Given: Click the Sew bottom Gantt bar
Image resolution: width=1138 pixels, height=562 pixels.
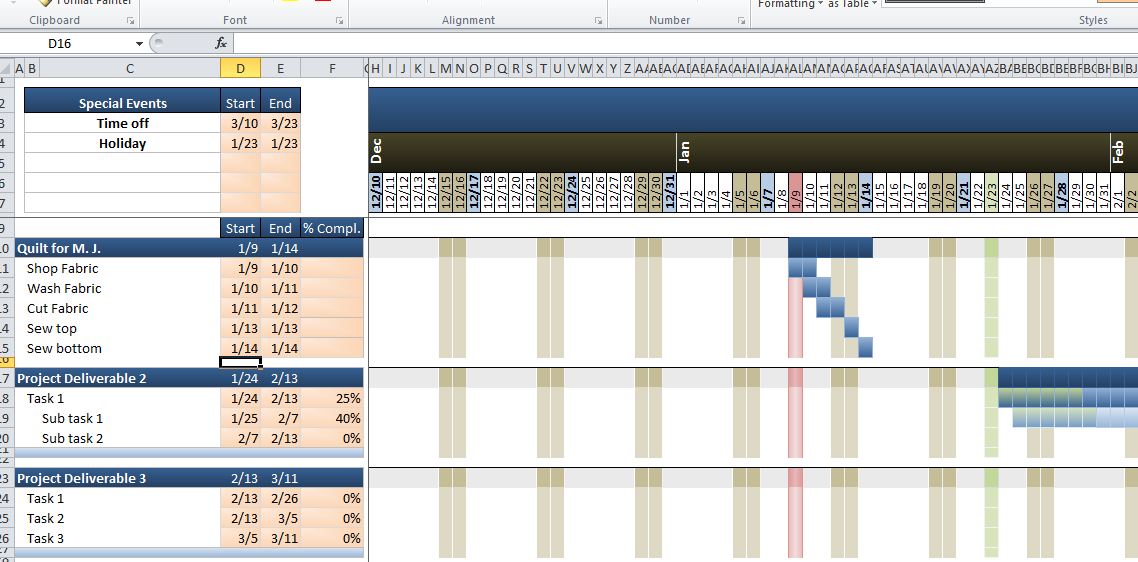Looking at the screenshot, I should (866, 348).
